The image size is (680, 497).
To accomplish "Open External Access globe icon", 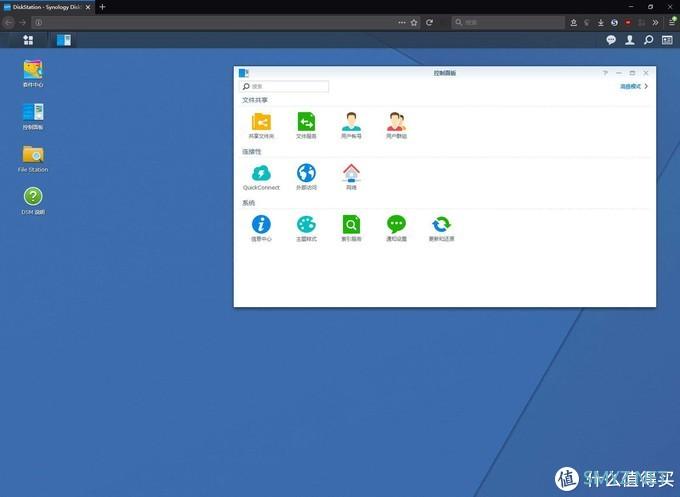I will pyautogui.click(x=306, y=177).
